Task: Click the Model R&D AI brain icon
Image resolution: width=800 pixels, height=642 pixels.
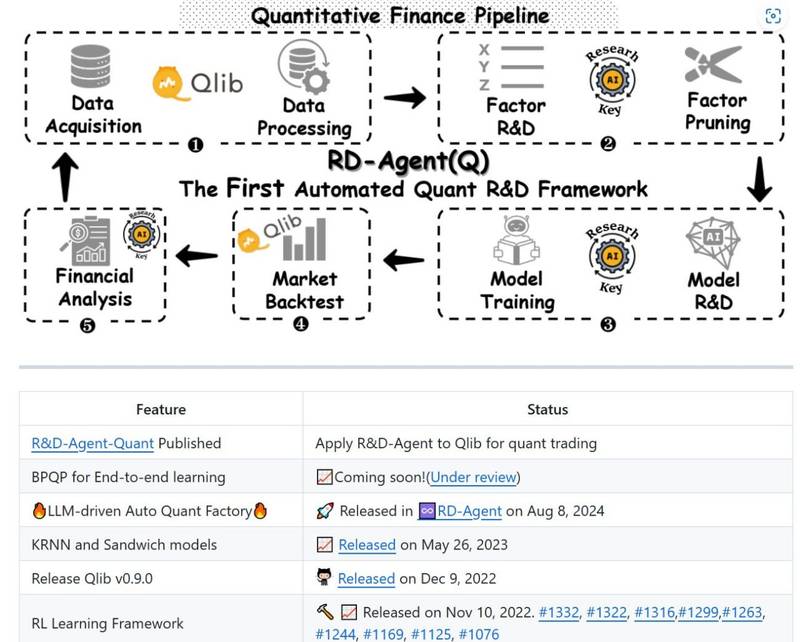Action: pos(713,242)
